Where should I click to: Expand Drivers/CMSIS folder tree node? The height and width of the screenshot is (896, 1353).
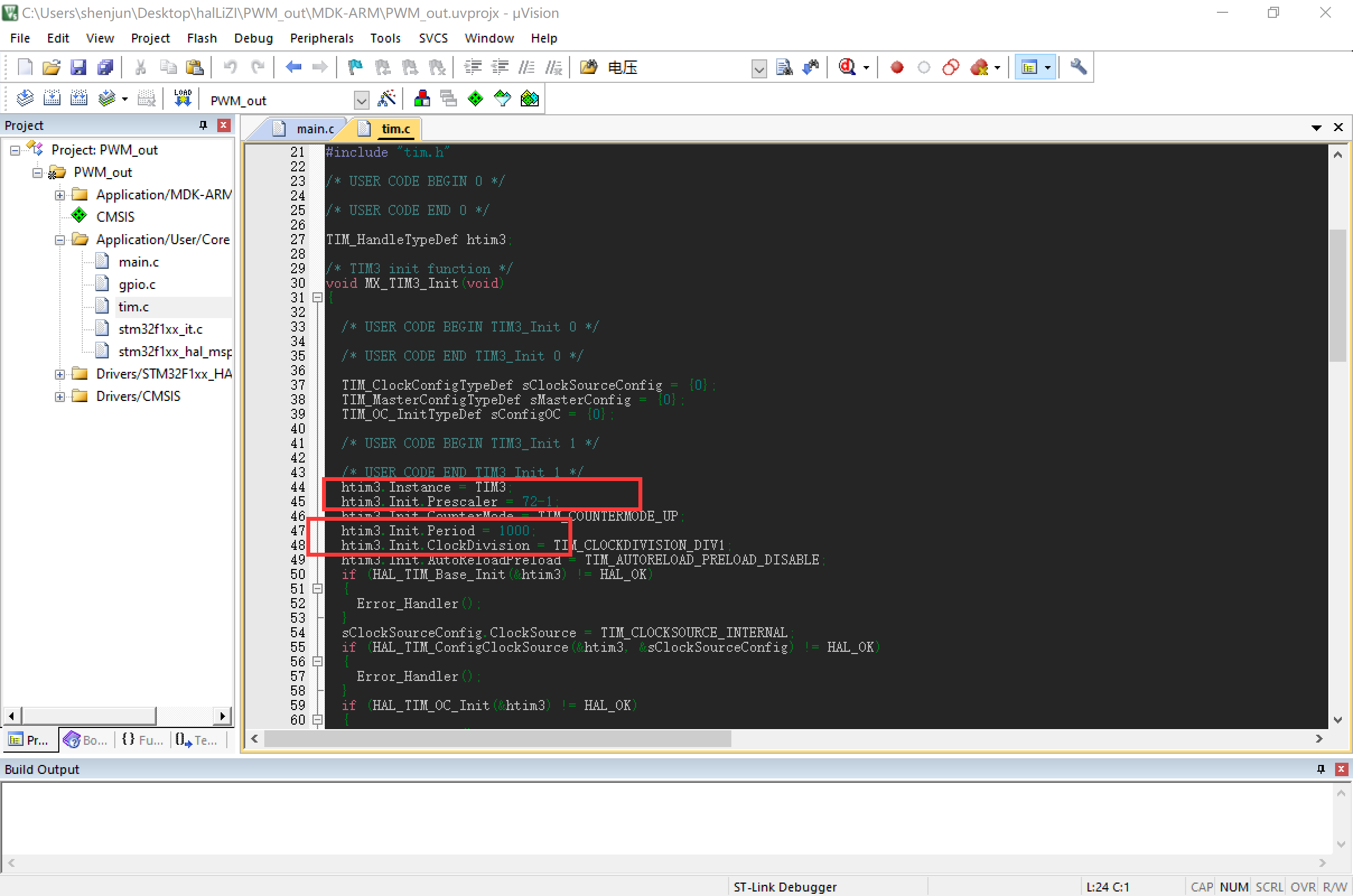(60, 396)
